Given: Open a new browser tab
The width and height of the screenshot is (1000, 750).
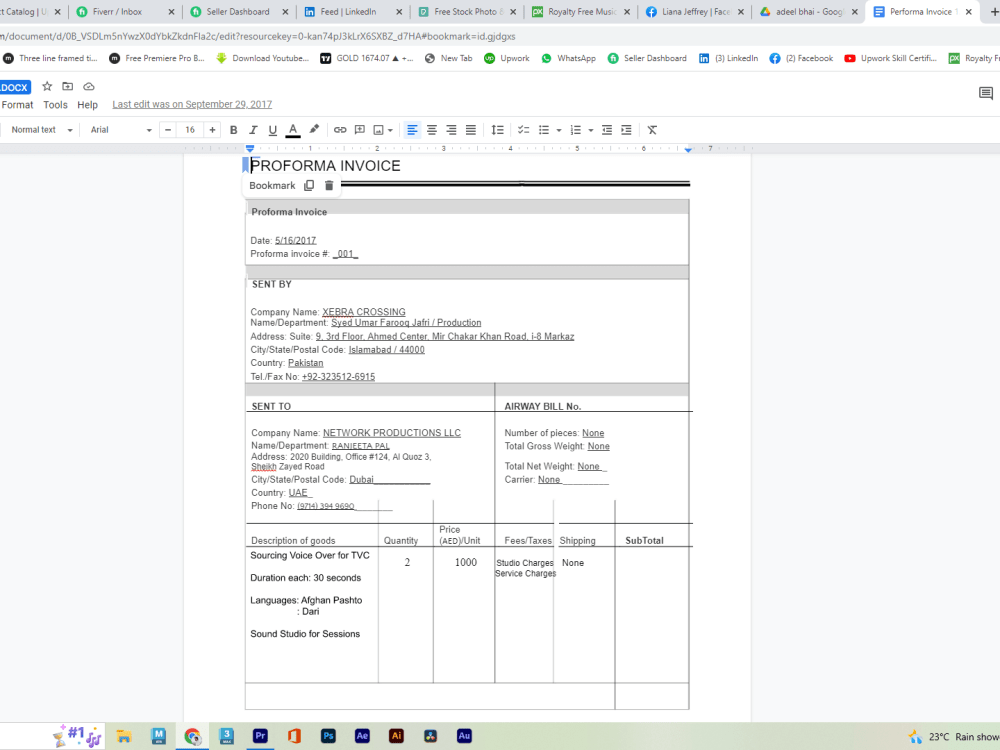Looking at the screenshot, I should pyautogui.click(x=993, y=11).
